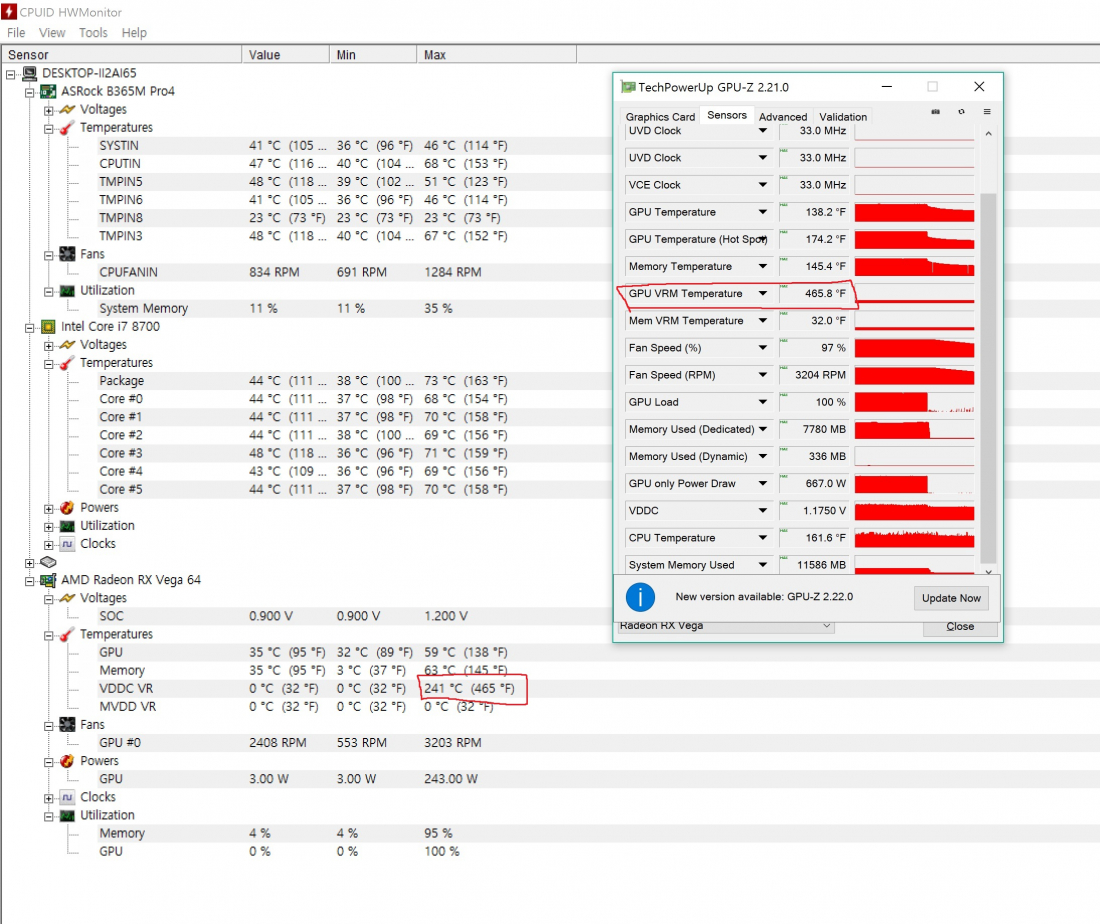
Task: Open the GPU Load sensor dropdown arrow
Action: click(763, 402)
